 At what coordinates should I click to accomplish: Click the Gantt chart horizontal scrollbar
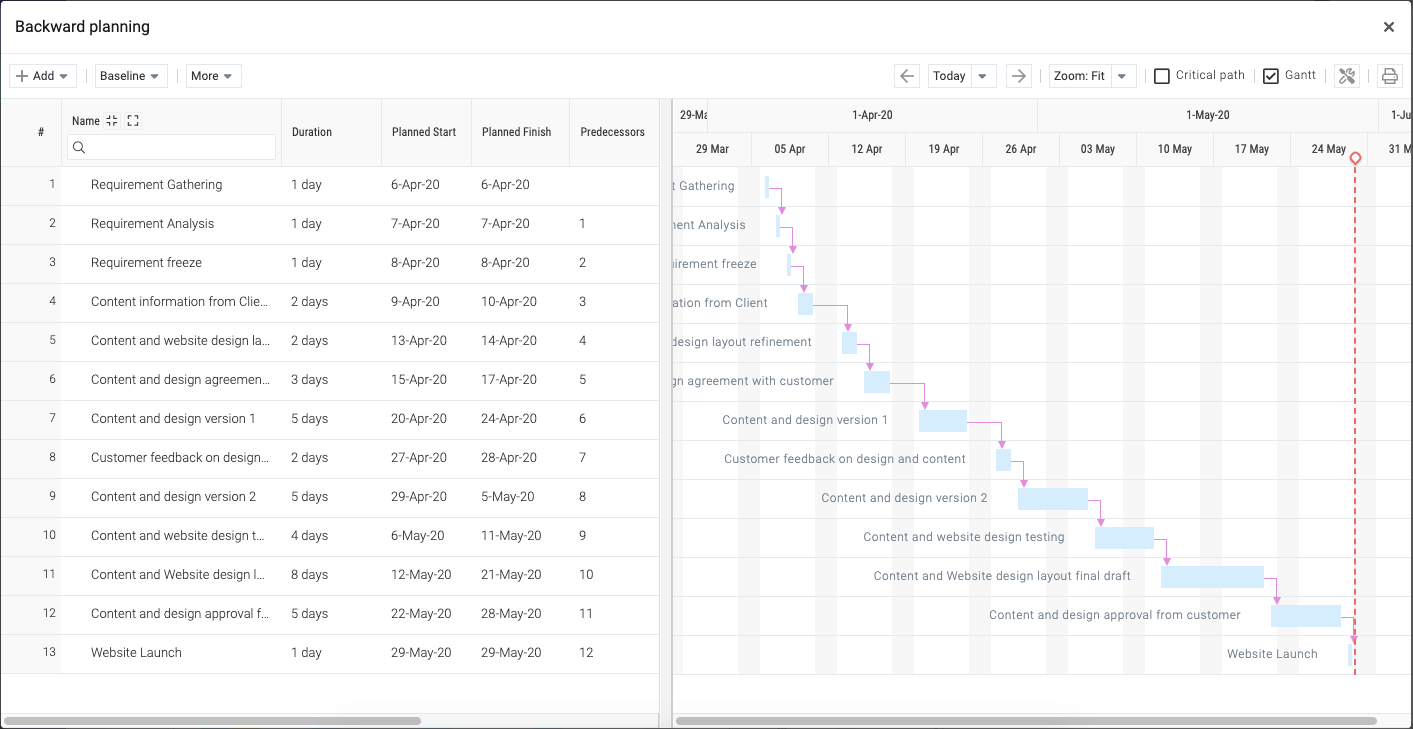[1027, 720]
